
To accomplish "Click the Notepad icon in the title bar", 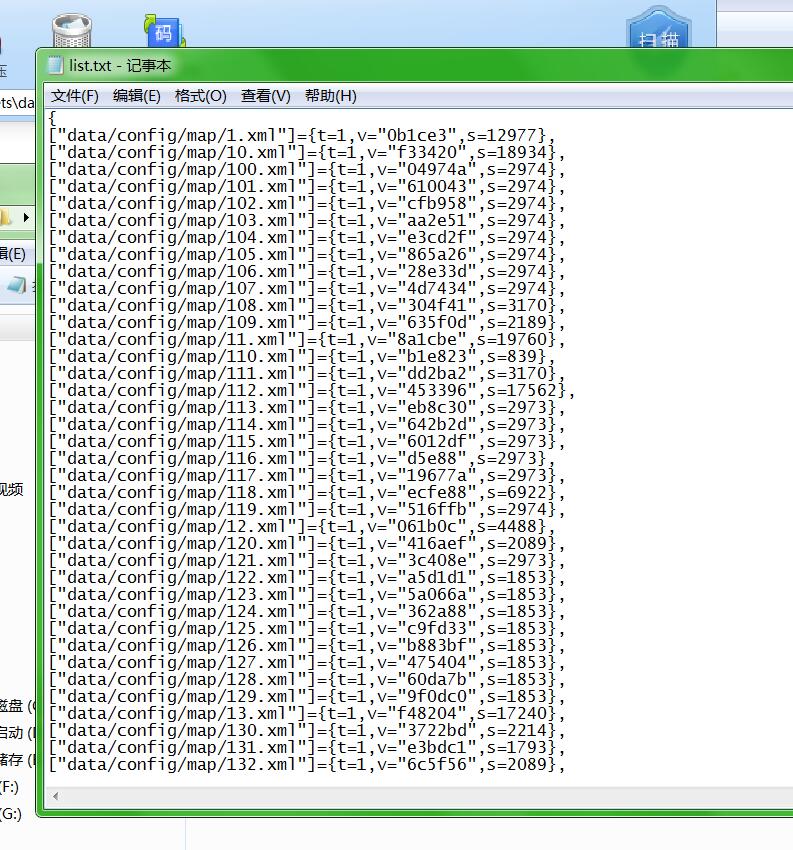I will pos(55,66).
